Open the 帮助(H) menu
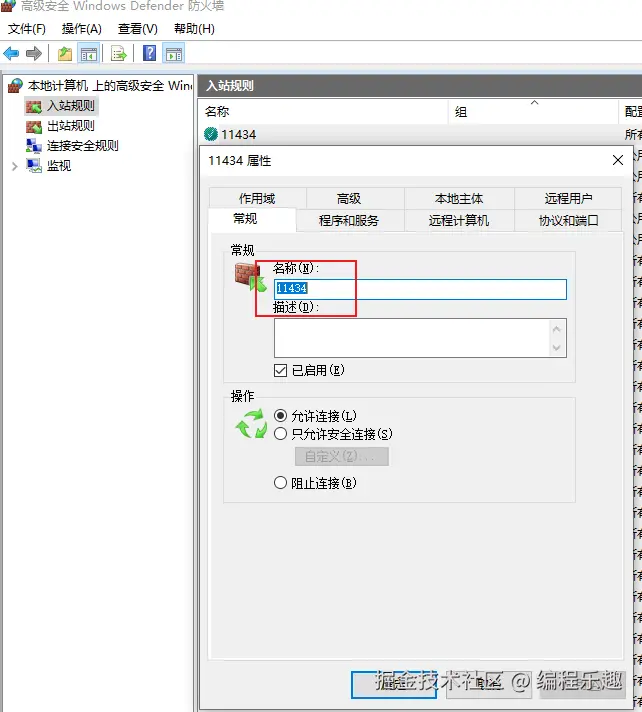The image size is (642, 712). [194, 29]
